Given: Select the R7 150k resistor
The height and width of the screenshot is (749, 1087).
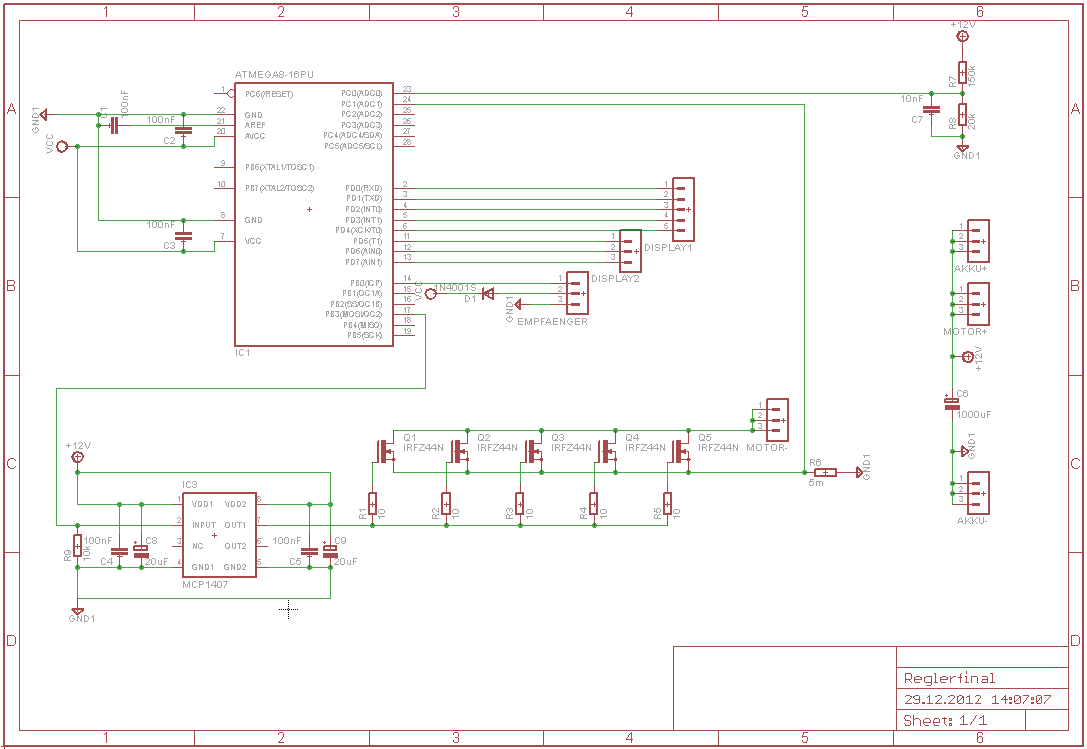Looking at the screenshot, I should coord(962,72).
